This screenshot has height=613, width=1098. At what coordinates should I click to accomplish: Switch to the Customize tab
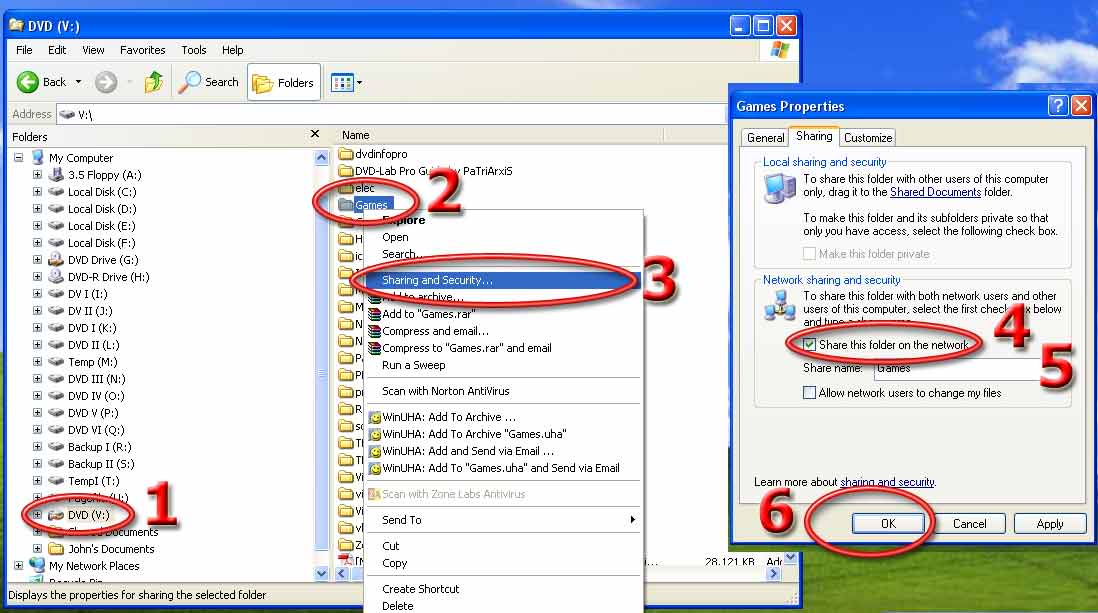click(867, 138)
